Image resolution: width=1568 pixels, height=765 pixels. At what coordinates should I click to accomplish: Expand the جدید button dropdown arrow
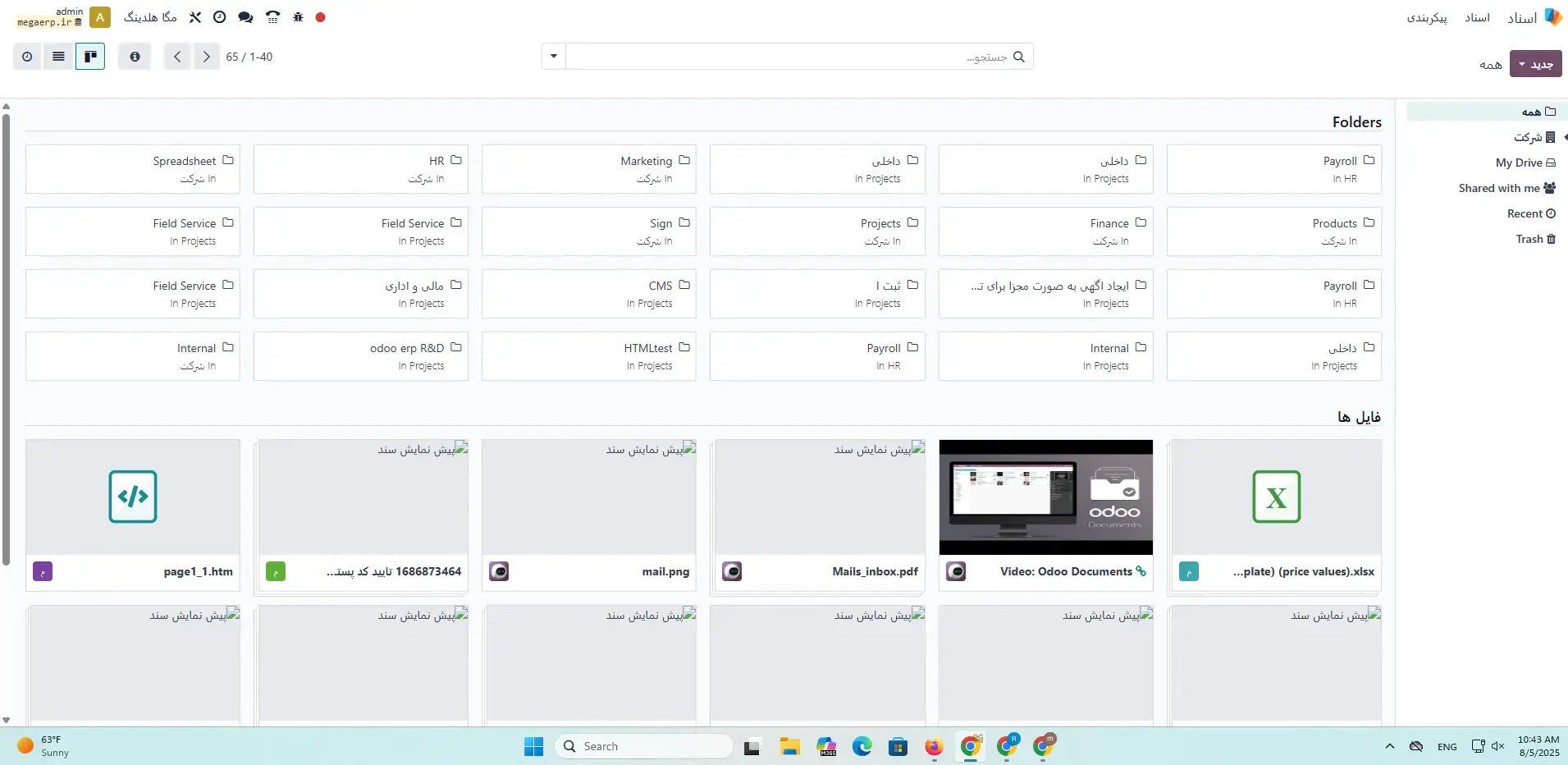(x=1523, y=63)
